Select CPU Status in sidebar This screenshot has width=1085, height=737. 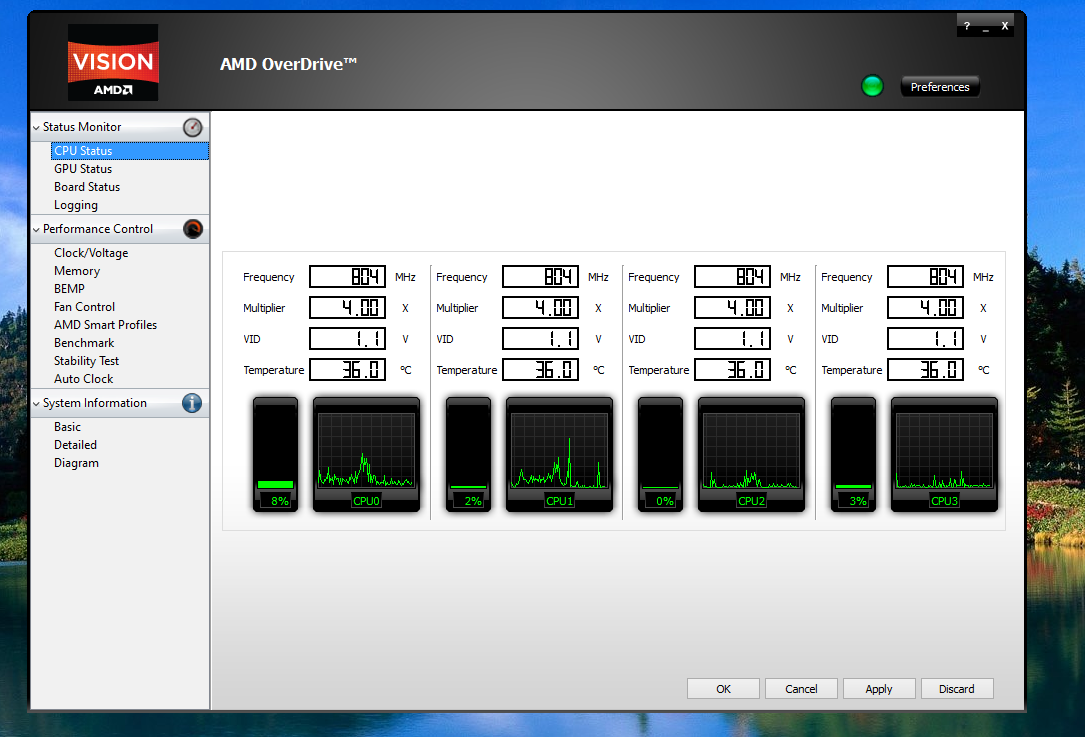coord(130,151)
